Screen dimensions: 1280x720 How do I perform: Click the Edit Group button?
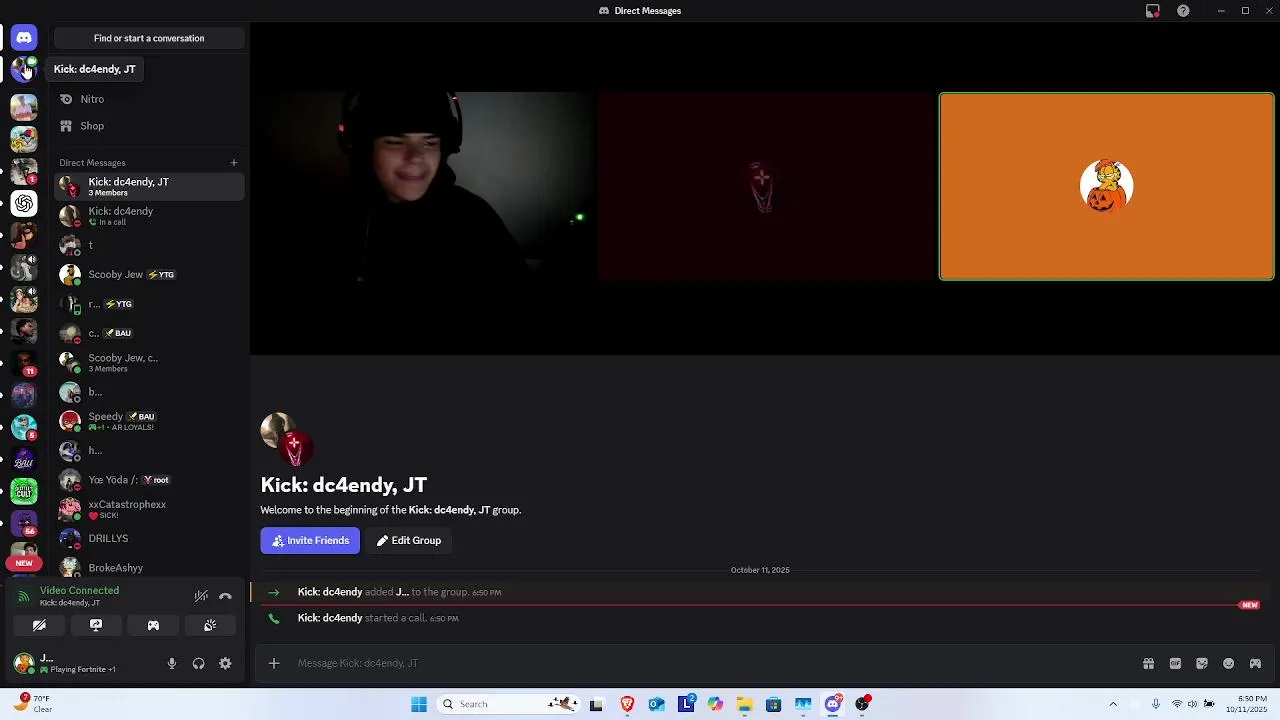(x=408, y=540)
